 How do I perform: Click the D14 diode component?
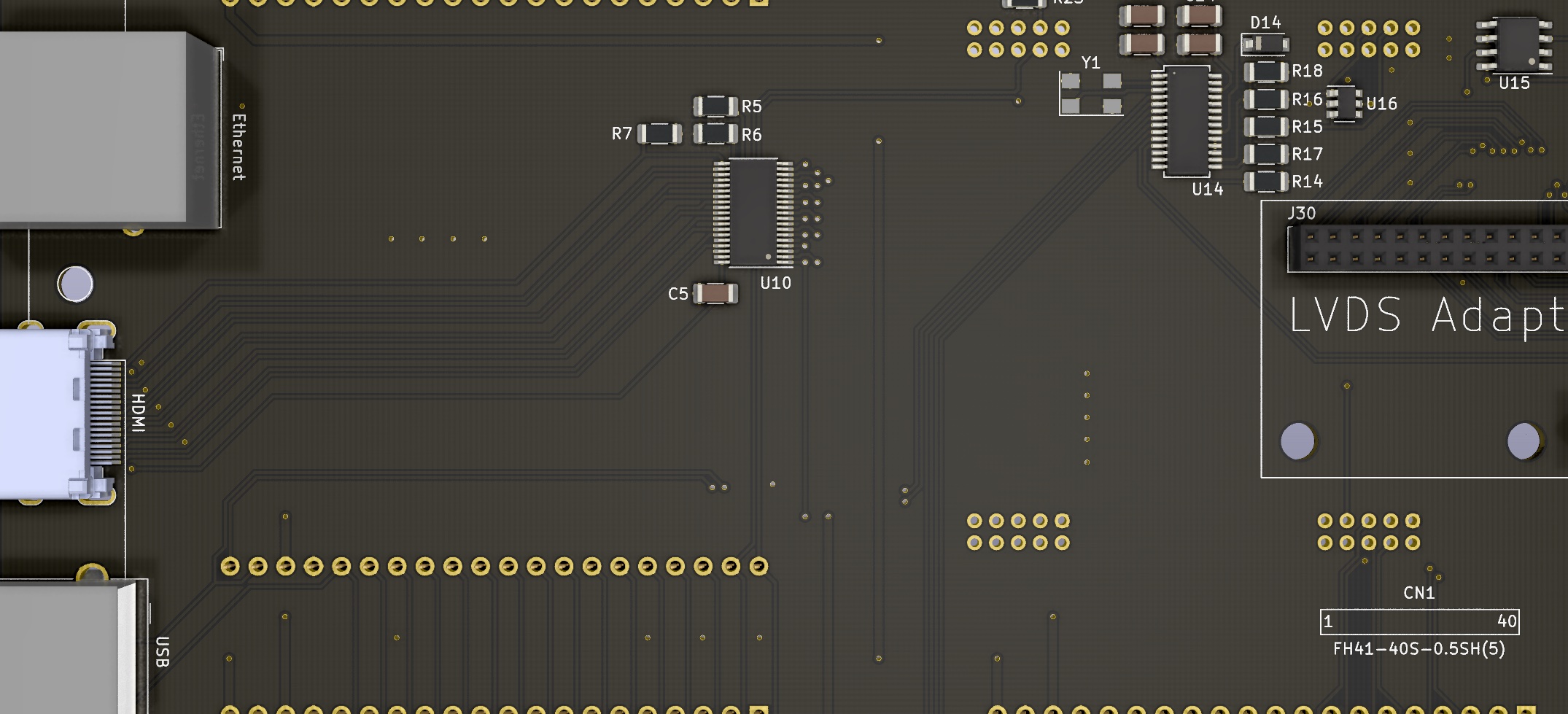(1265, 44)
